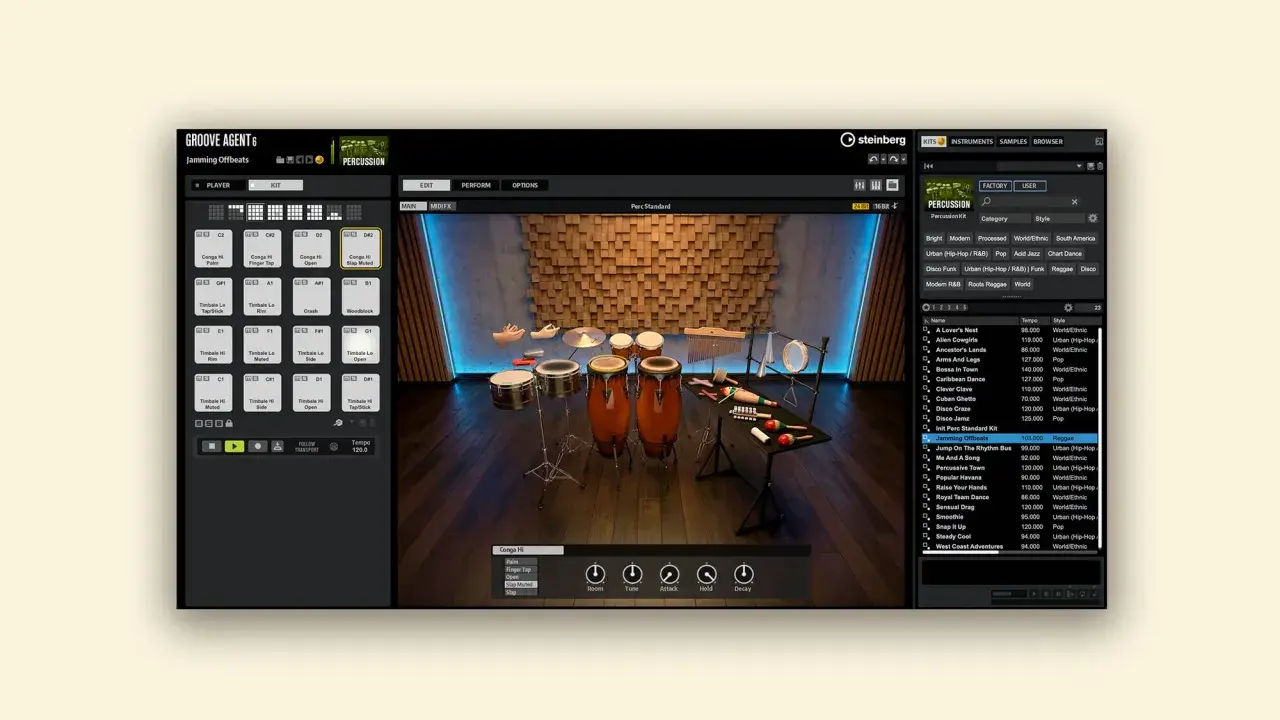Click the reset filter rewind icon
Screen dimensions: 1280x720
(x=929, y=166)
